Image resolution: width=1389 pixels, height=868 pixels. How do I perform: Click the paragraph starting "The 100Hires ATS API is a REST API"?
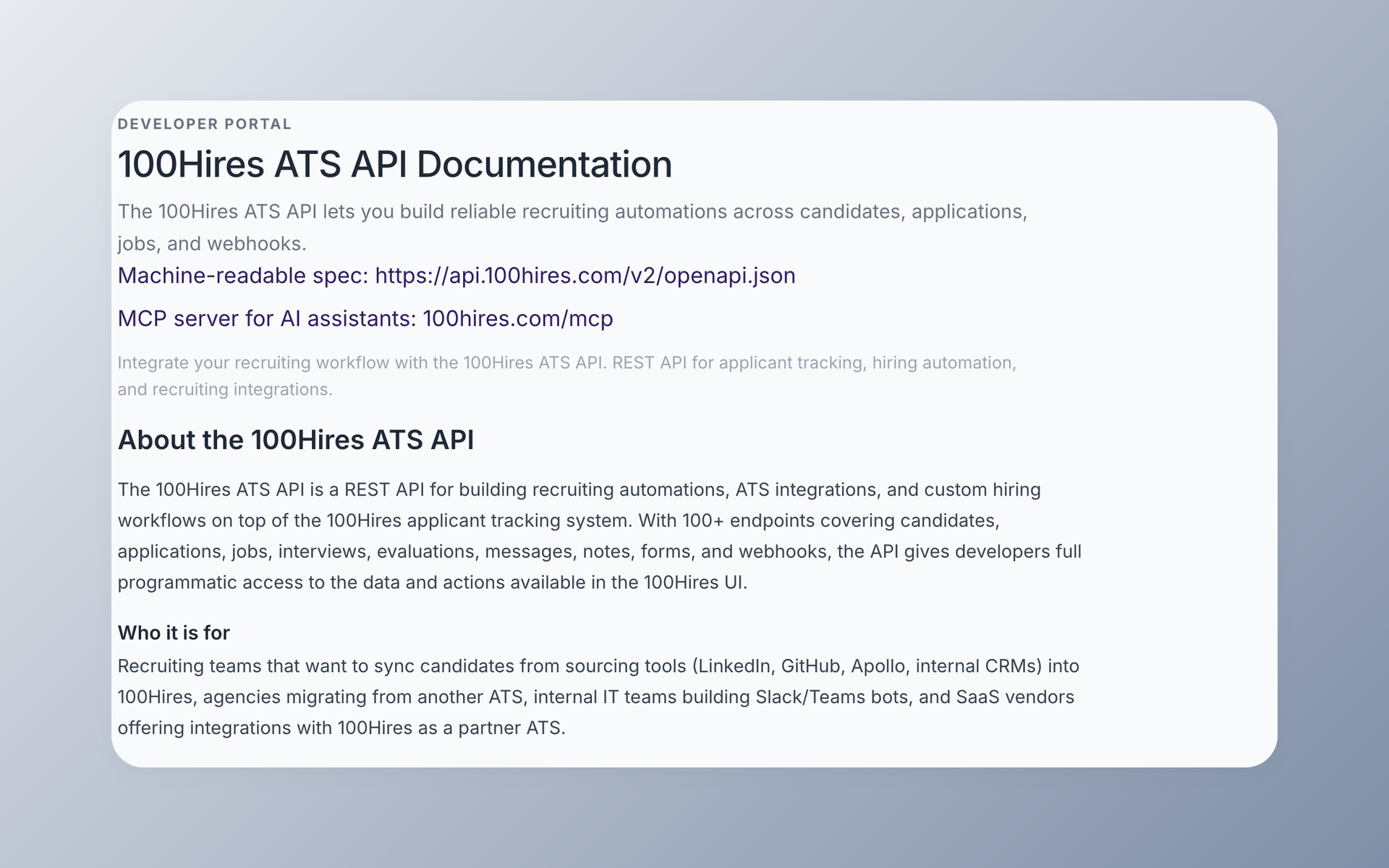pos(600,536)
